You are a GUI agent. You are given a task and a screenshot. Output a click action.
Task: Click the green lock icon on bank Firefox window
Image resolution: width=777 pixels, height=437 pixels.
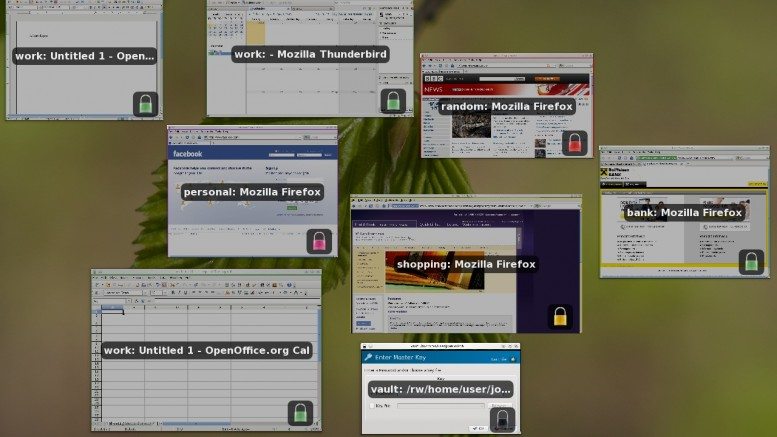[751, 262]
